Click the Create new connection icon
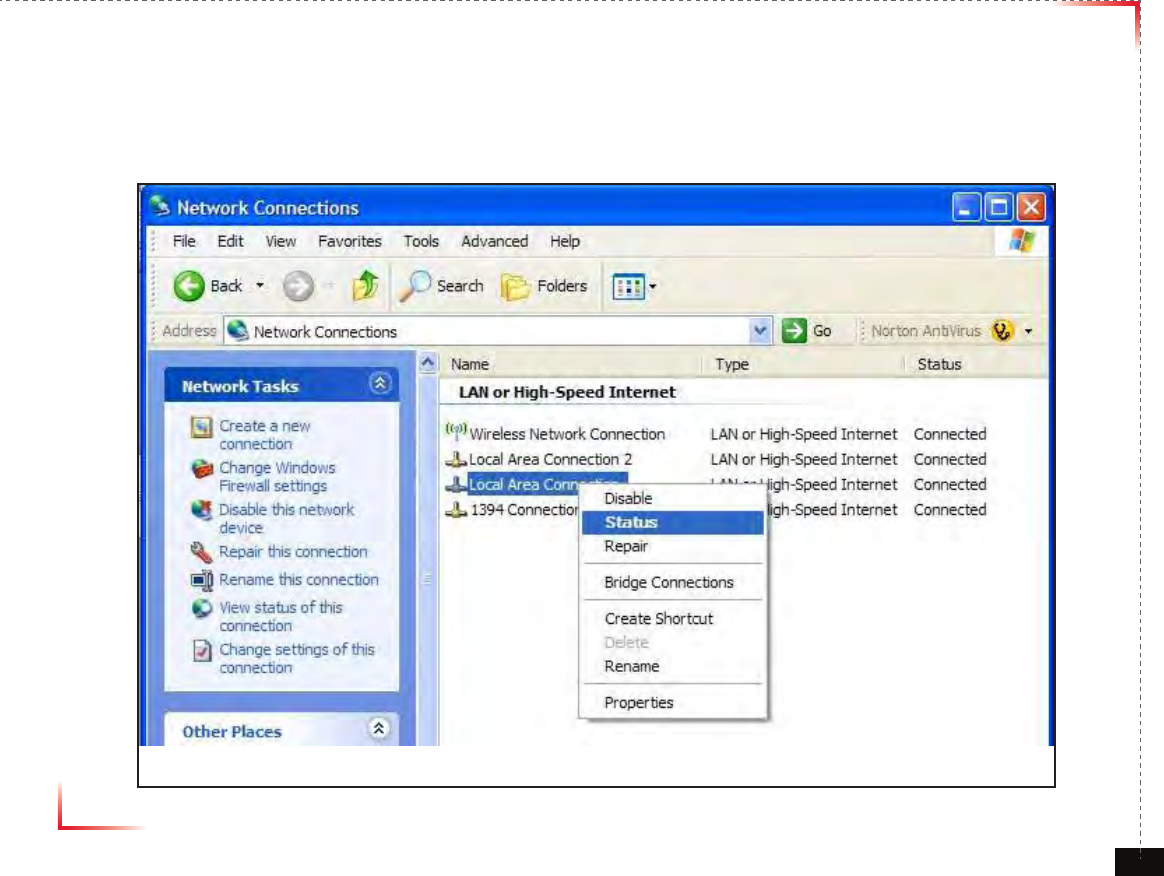Image resolution: width=1164 pixels, height=876 pixels. [201, 427]
